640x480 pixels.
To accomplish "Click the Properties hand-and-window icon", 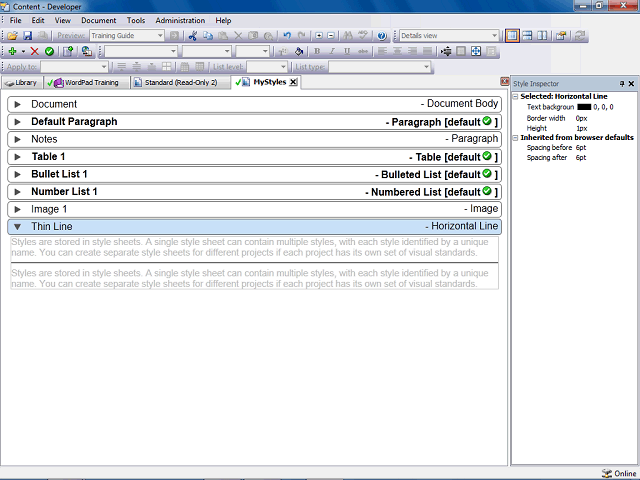I will (x=561, y=36).
